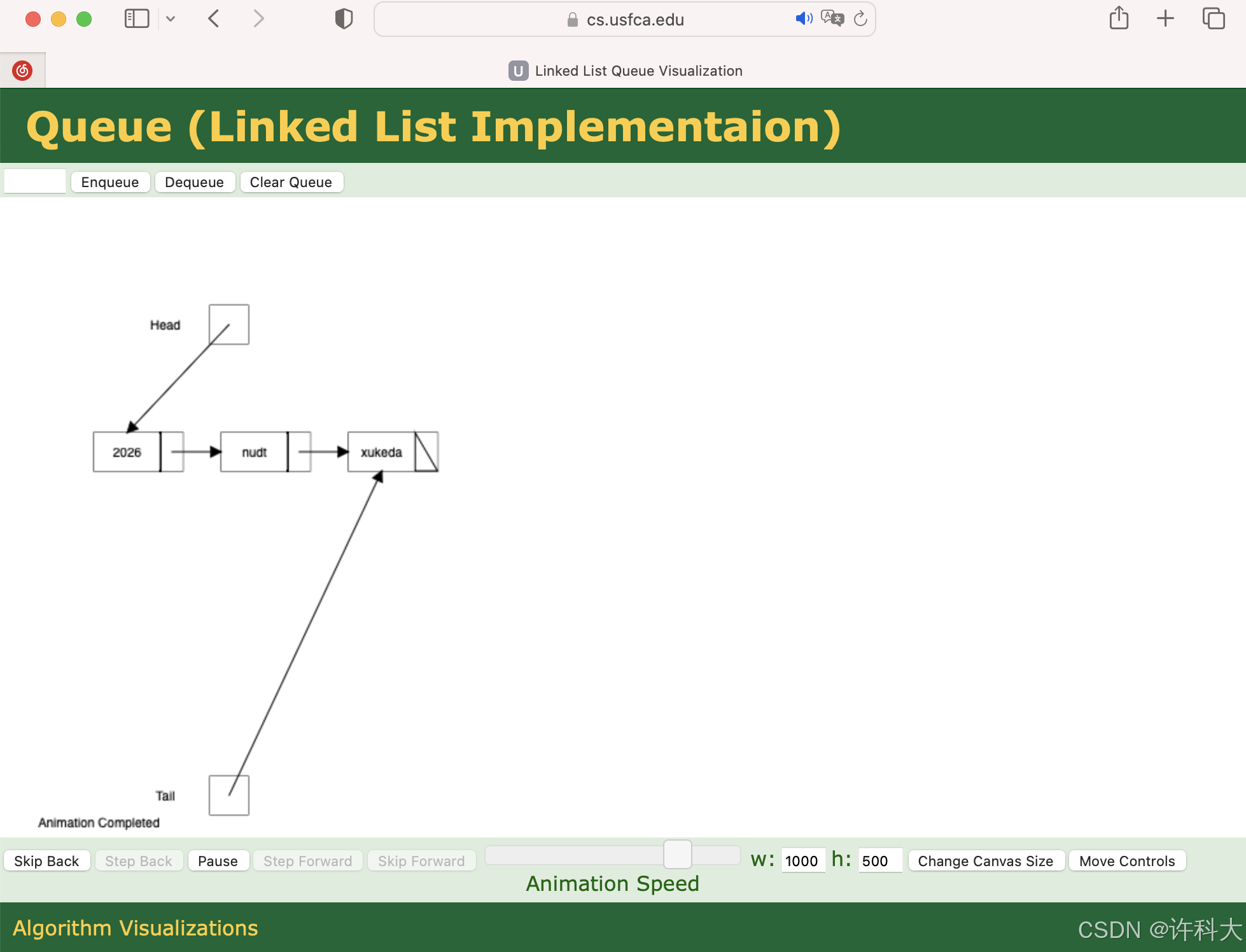The image size is (1246, 952).
Task: Open the privacy report shield icon
Action: [344, 18]
